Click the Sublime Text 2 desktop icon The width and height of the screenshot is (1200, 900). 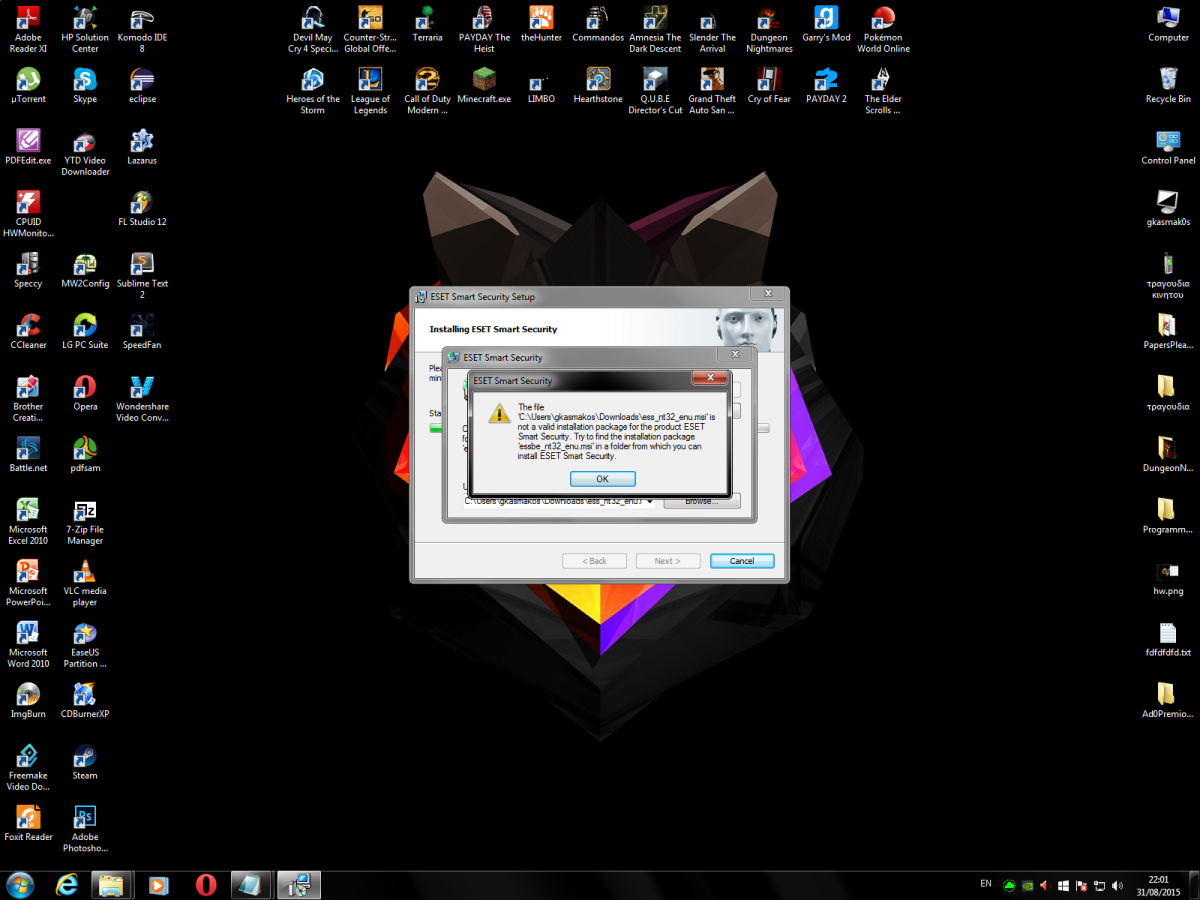(142, 265)
